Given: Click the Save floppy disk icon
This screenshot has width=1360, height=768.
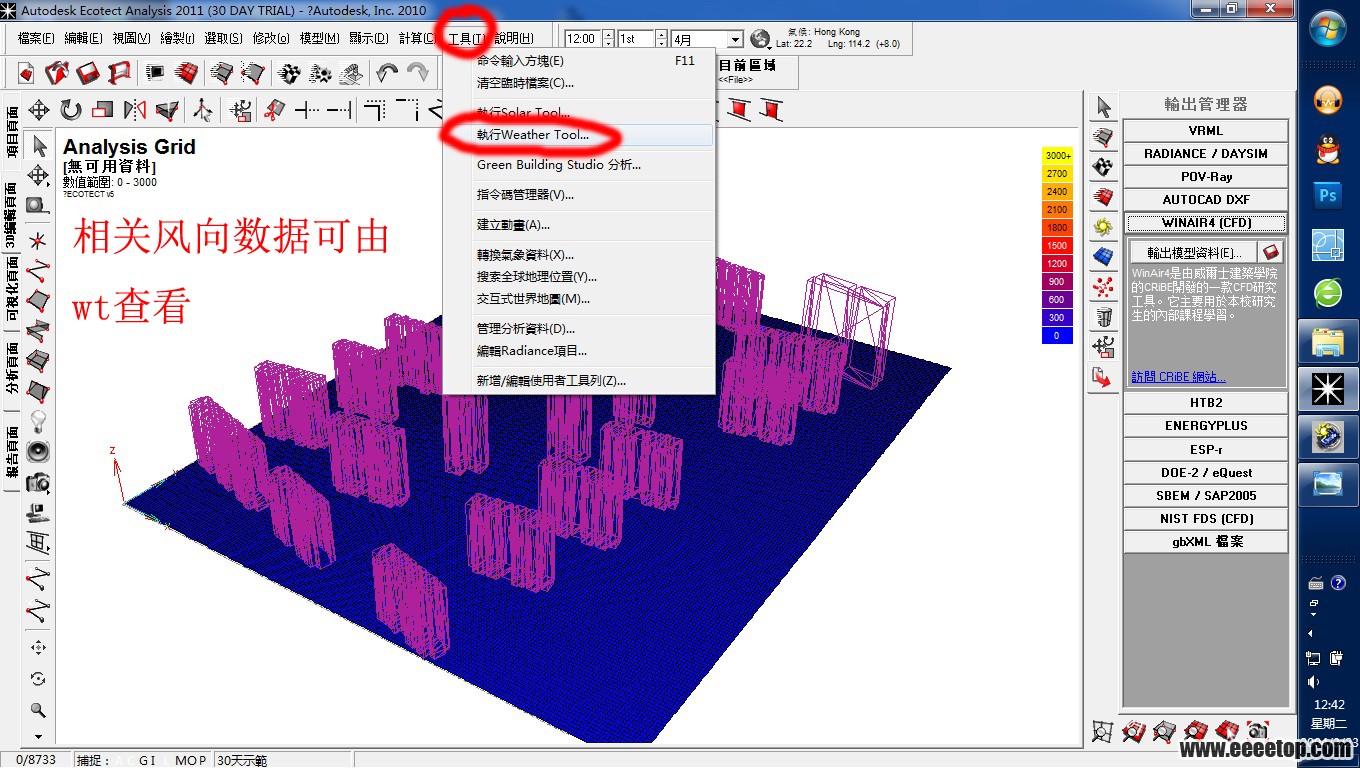Looking at the screenshot, I should click(x=88, y=73).
